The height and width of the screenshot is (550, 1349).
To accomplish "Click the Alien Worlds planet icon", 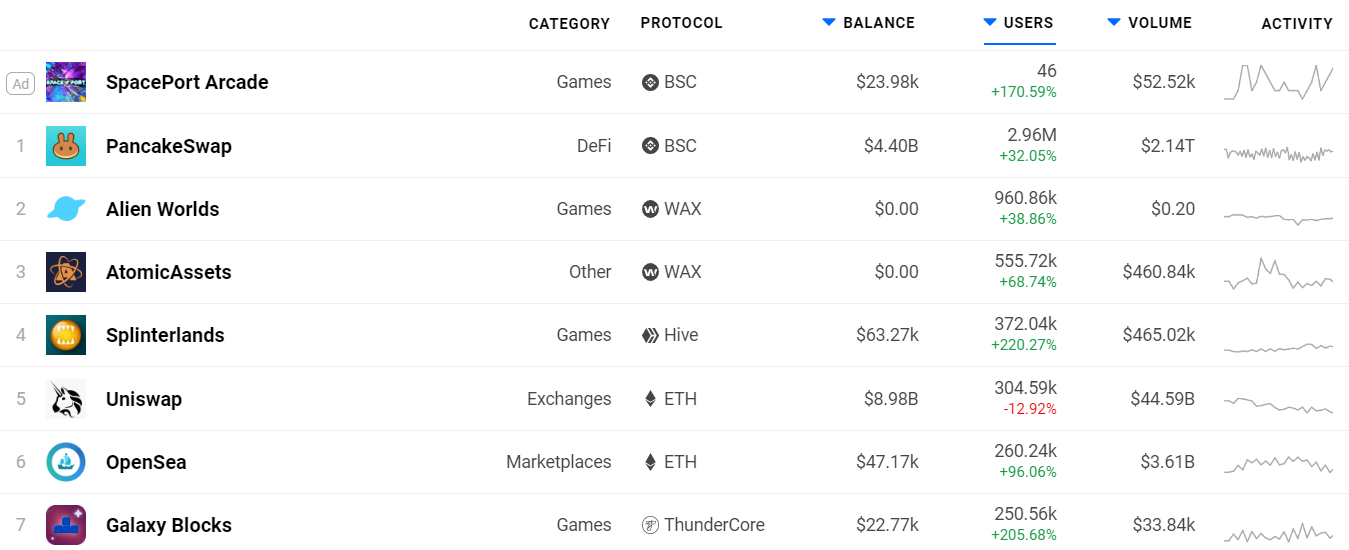I will coord(66,209).
